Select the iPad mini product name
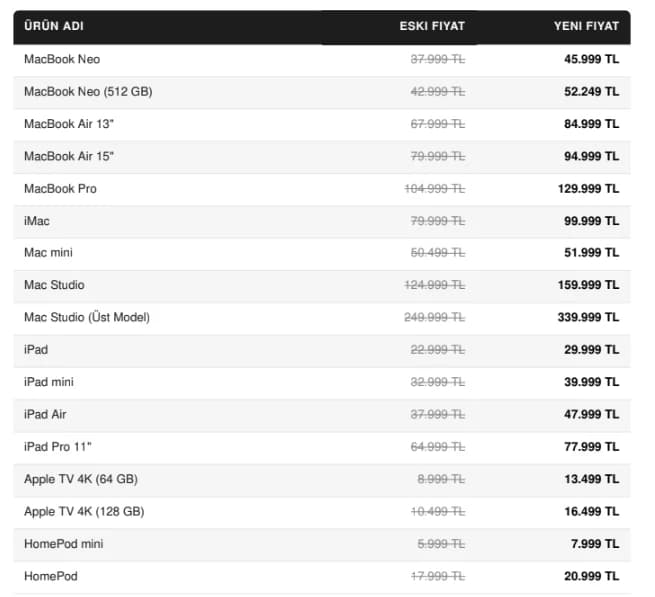 click(49, 382)
